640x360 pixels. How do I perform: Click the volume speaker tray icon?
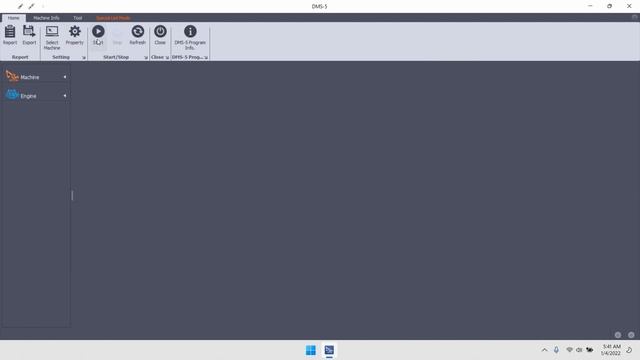(579, 350)
